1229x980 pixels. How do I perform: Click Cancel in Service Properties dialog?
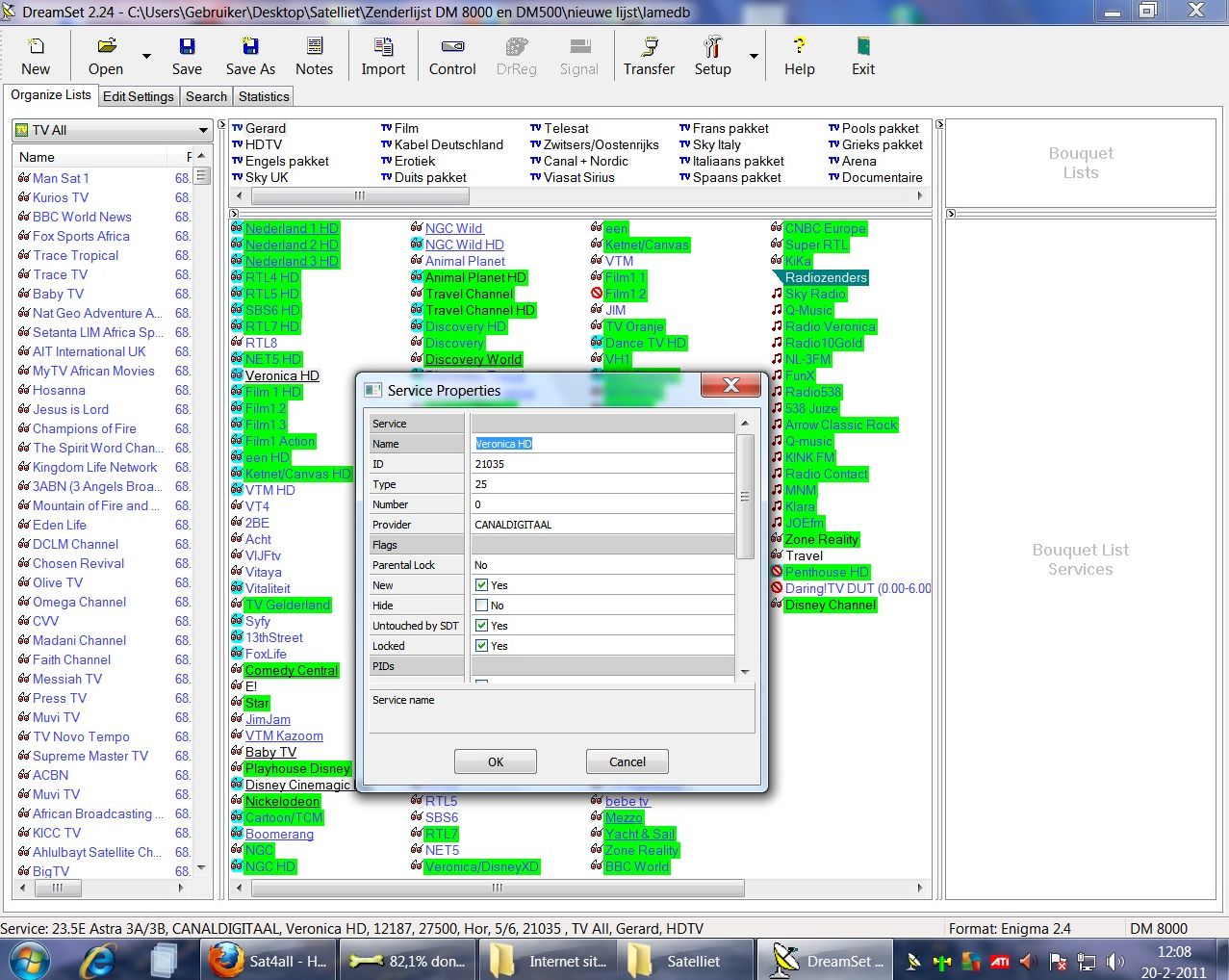point(627,761)
